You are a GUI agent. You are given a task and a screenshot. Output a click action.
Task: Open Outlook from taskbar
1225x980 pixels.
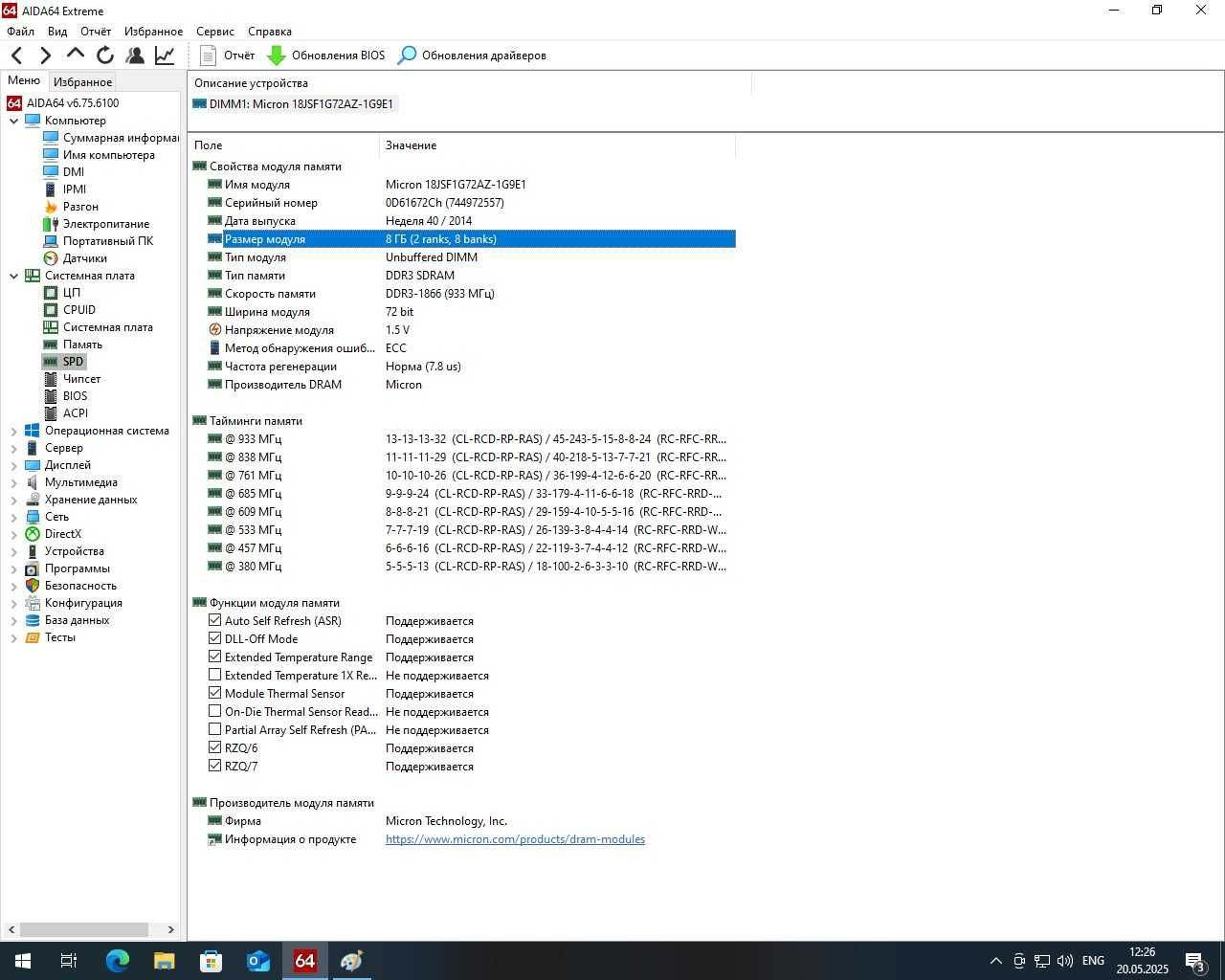tap(257, 961)
